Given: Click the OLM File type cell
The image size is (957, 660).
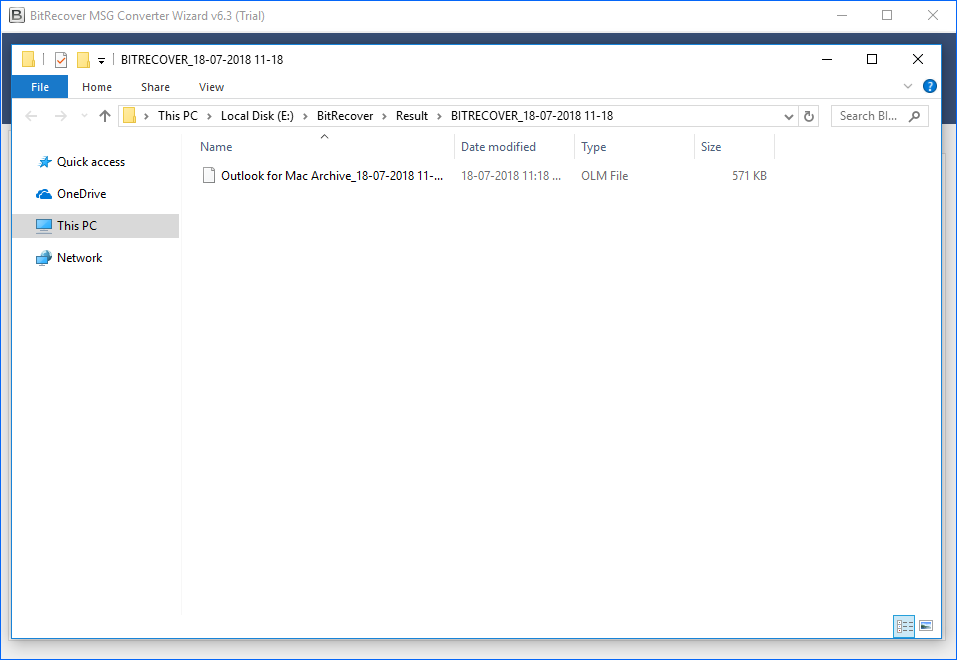Looking at the screenshot, I should click(604, 176).
